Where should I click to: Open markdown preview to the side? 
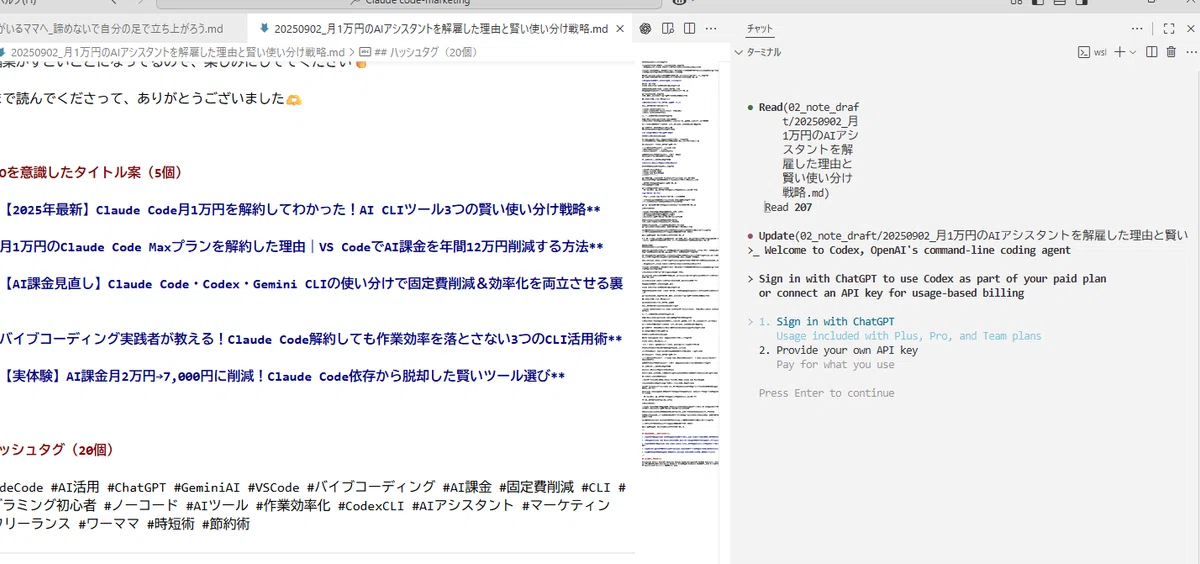(668, 29)
